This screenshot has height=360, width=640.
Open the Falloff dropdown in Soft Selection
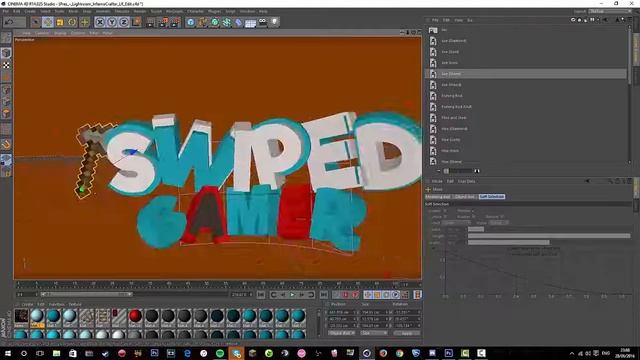coord(456,222)
